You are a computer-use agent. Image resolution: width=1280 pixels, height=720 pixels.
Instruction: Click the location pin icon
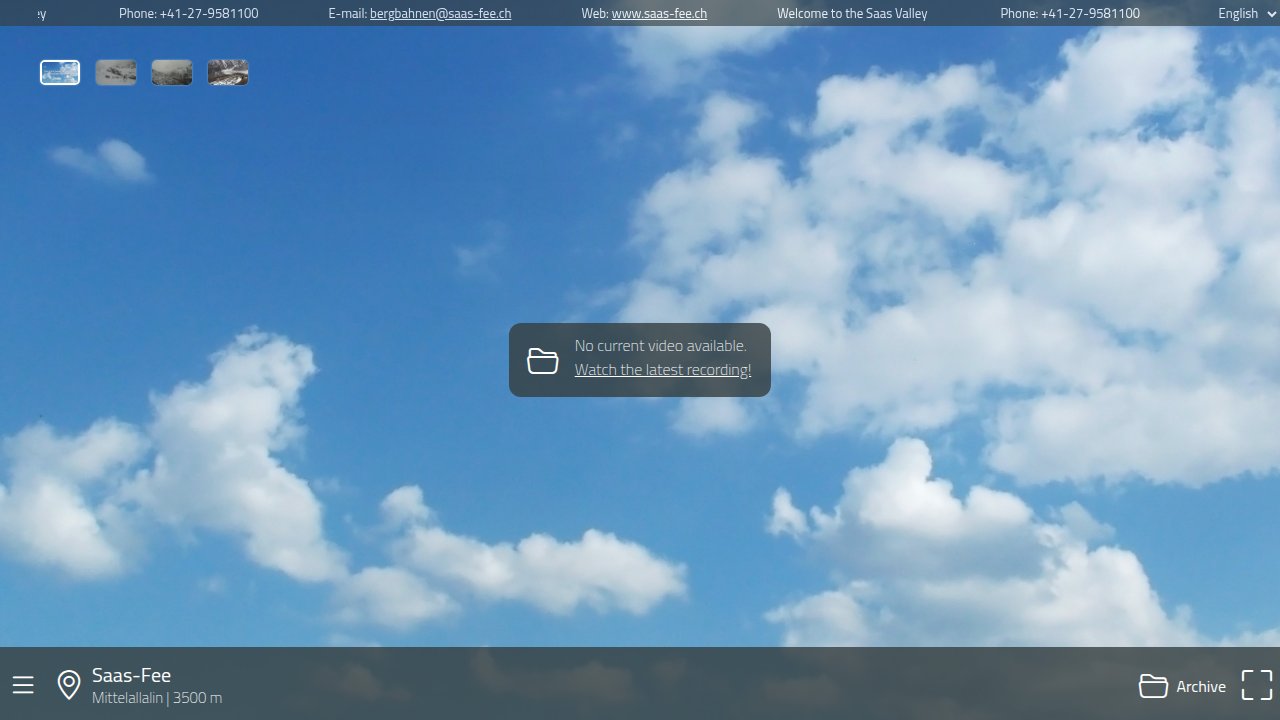point(69,685)
